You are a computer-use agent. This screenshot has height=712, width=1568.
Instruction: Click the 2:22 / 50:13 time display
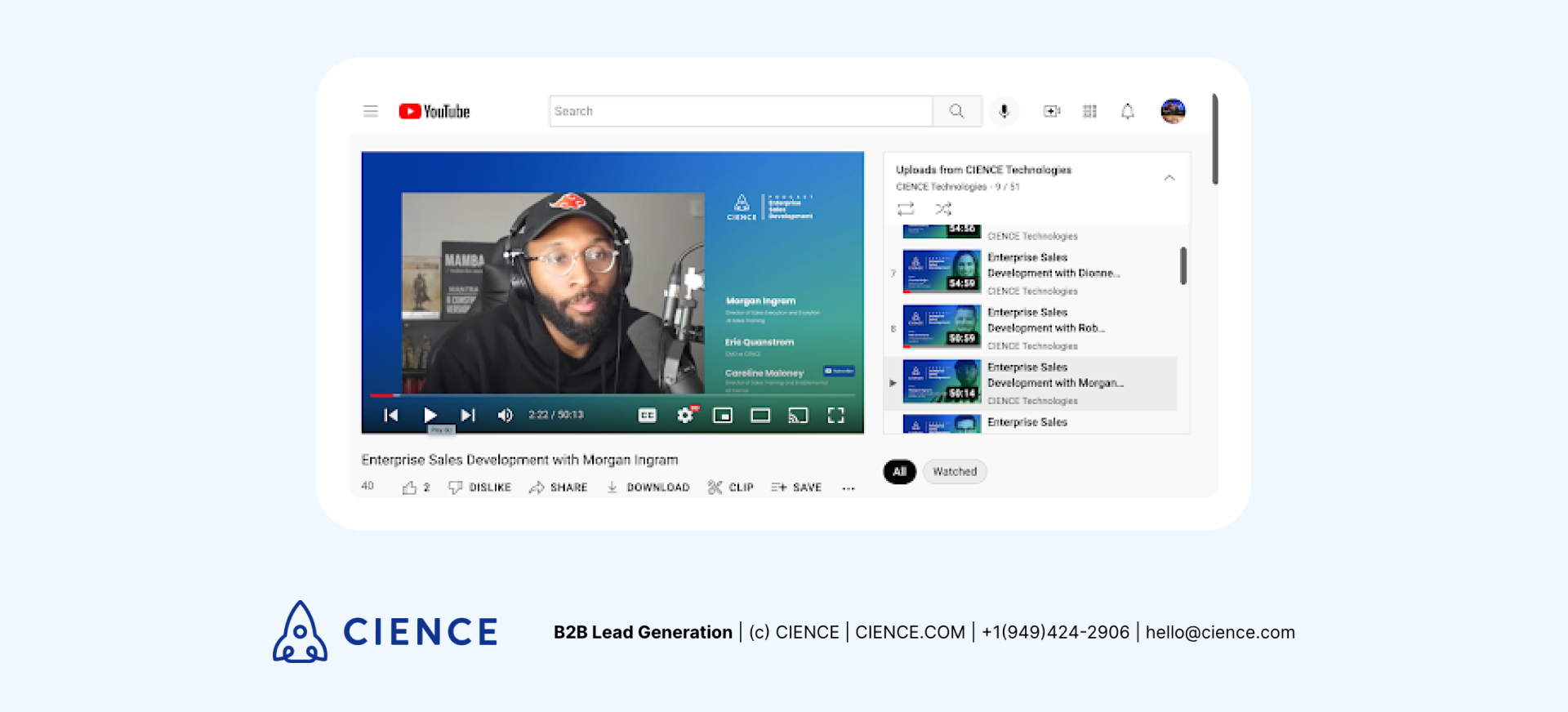(x=555, y=416)
